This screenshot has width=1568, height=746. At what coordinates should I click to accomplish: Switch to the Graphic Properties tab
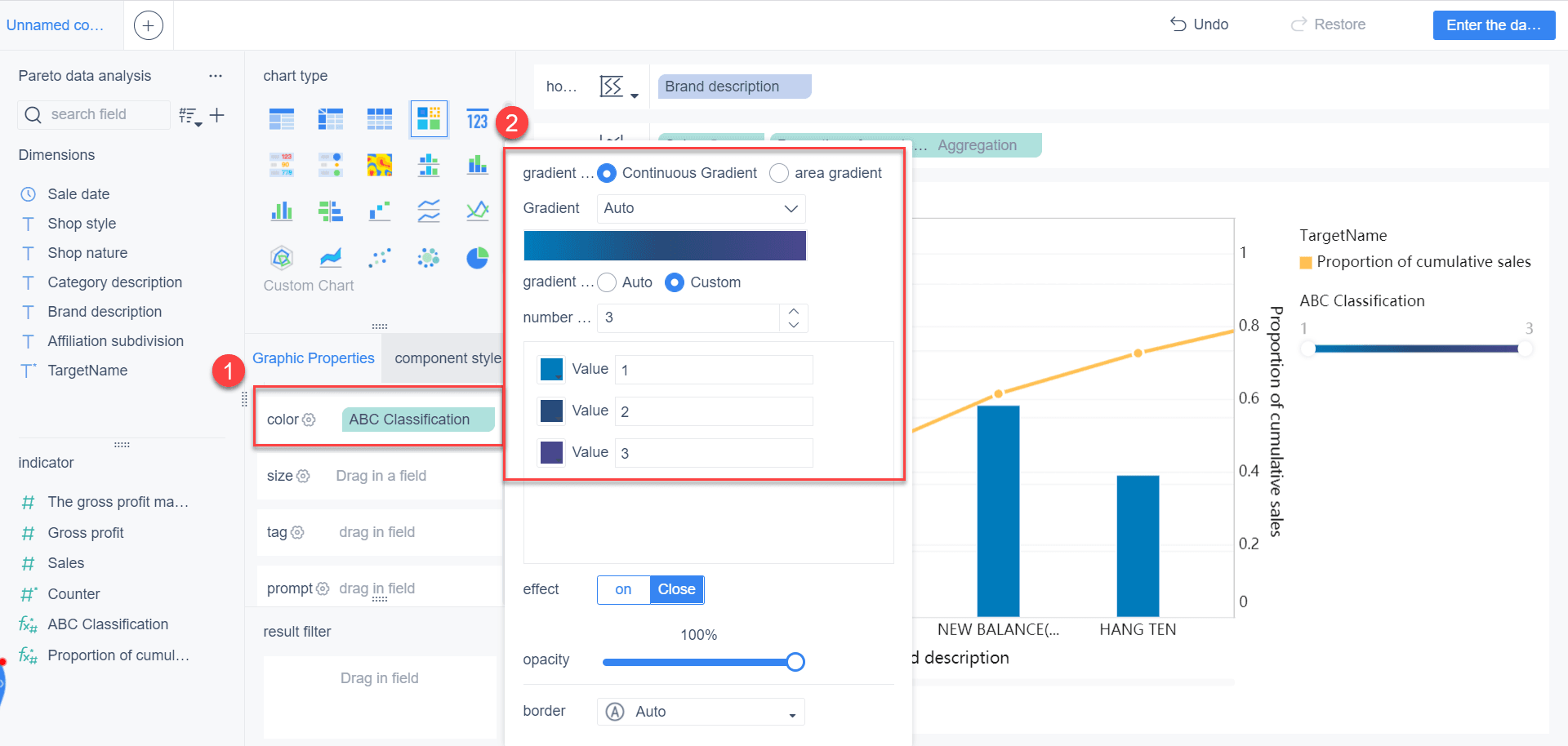[314, 358]
